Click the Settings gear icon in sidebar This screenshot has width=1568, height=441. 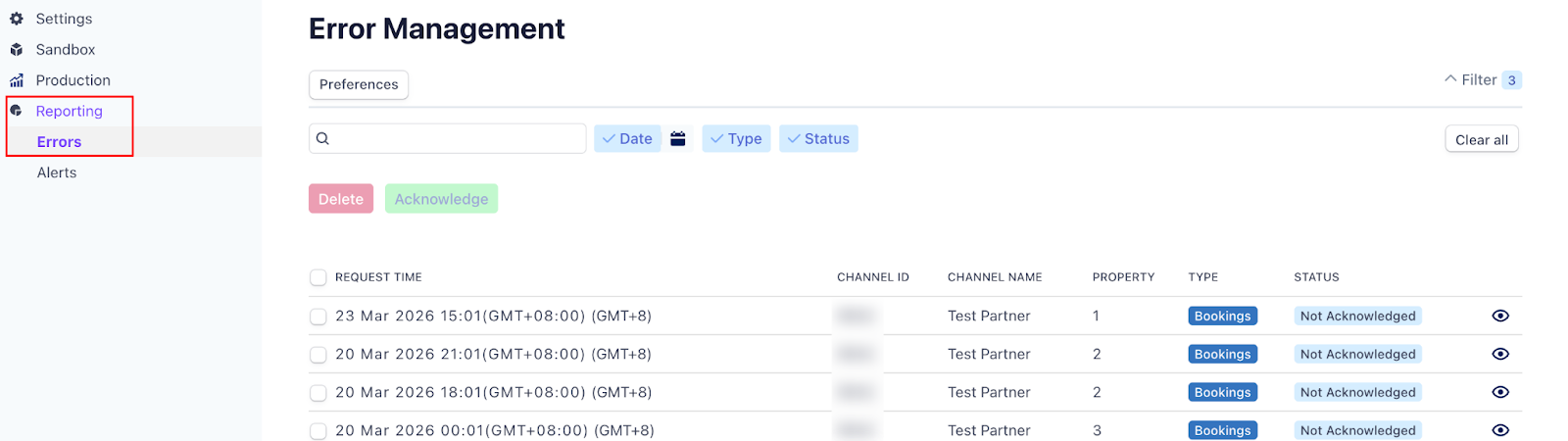click(x=17, y=19)
